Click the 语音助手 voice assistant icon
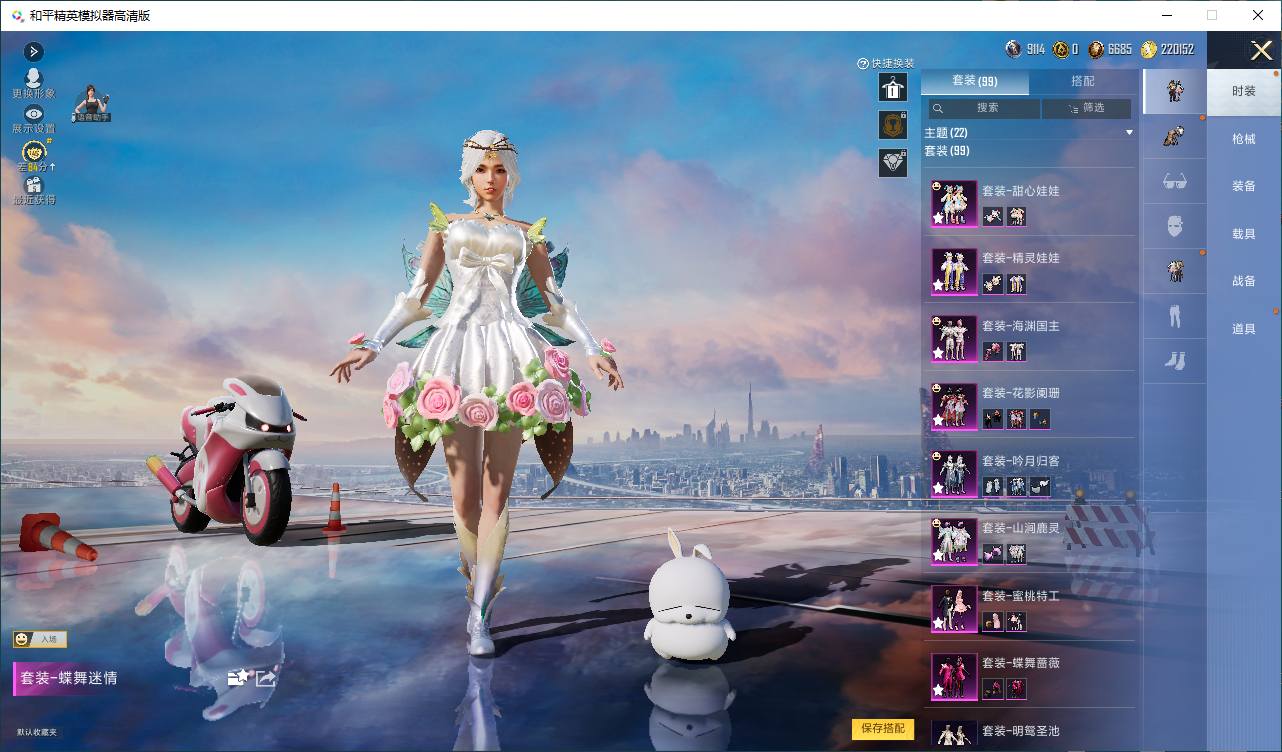The height and width of the screenshot is (752, 1282). [x=92, y=104]
